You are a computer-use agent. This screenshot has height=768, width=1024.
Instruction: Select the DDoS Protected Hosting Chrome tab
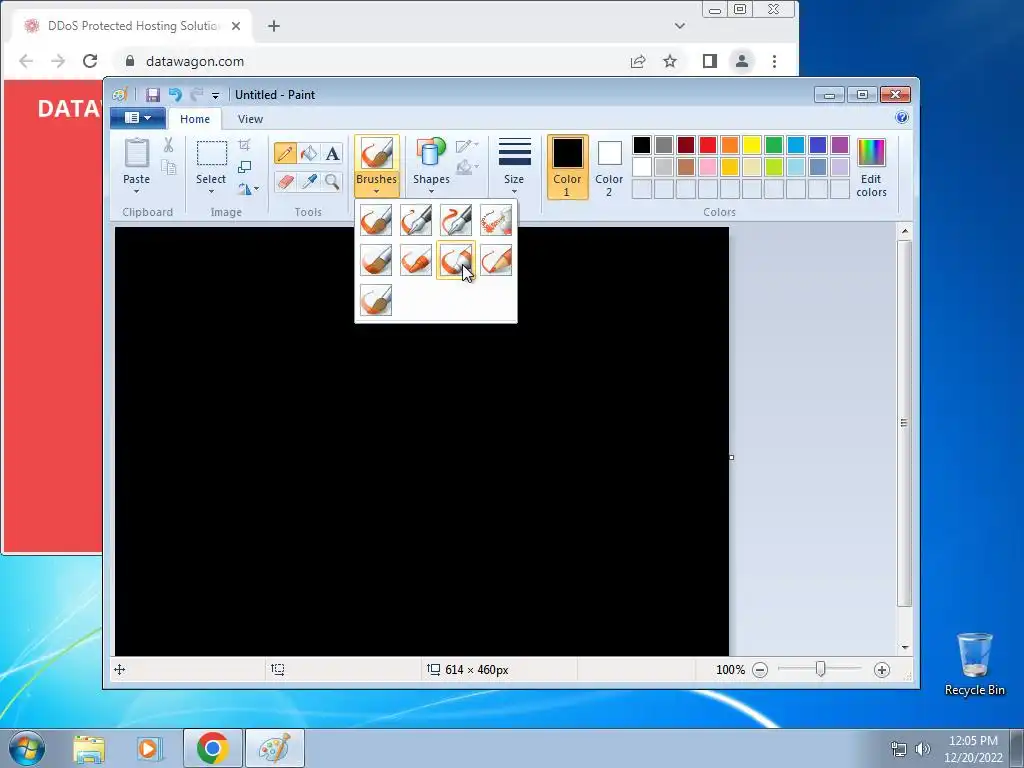133,26
